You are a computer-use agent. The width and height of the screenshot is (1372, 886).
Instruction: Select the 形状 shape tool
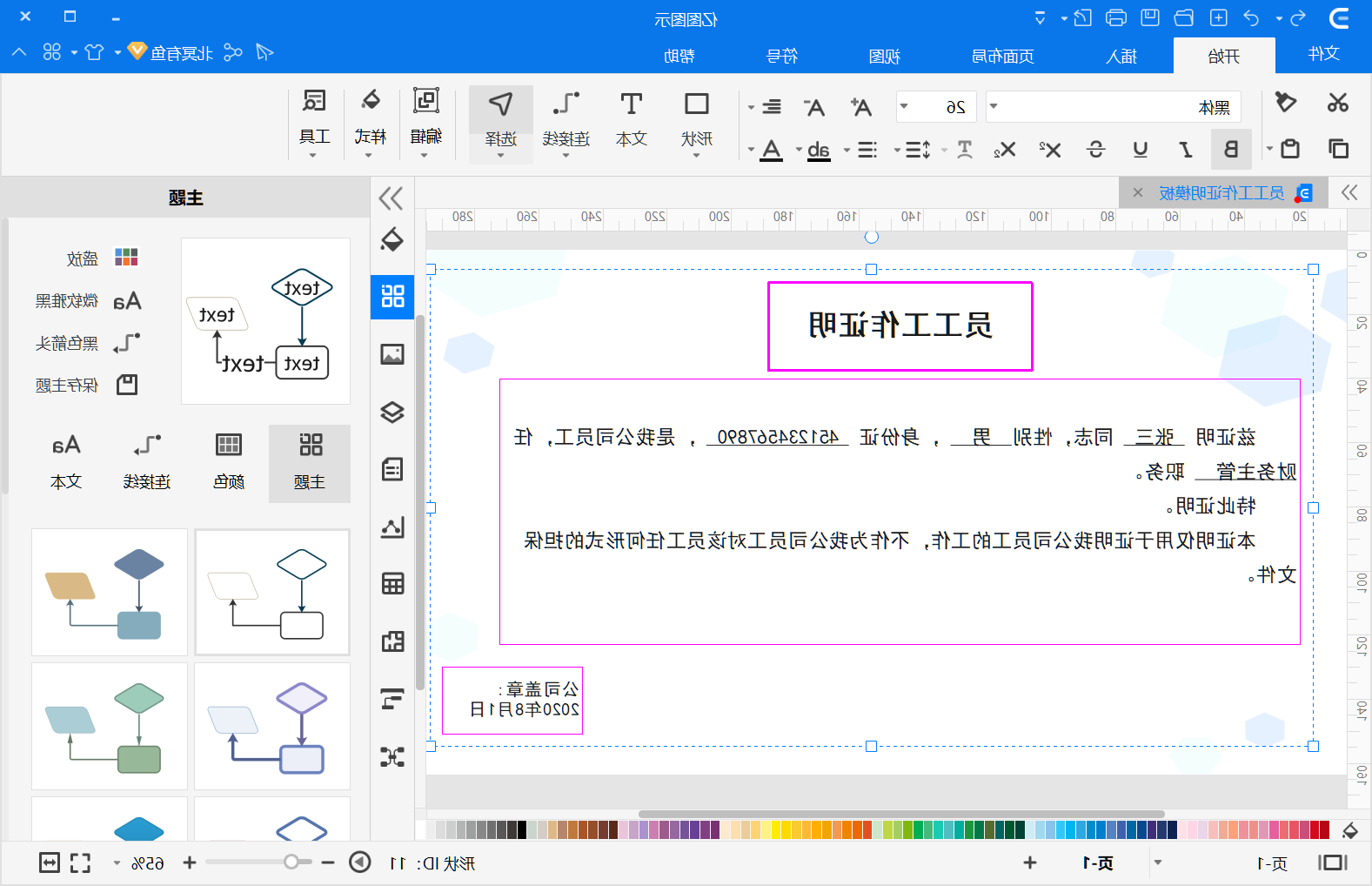pyautogui.click(x=696, y=120)
